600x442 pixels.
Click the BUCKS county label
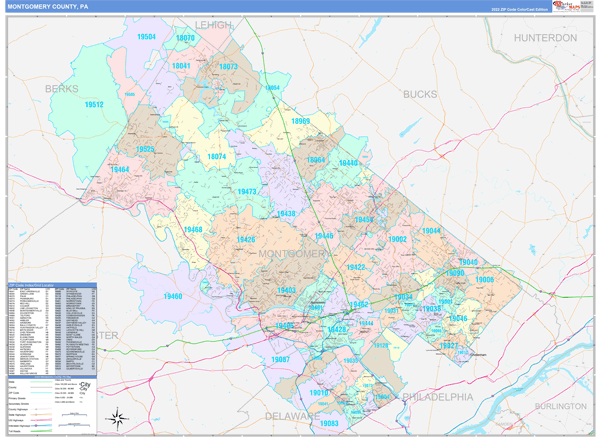pyautogui.click(x=420, y=94)
